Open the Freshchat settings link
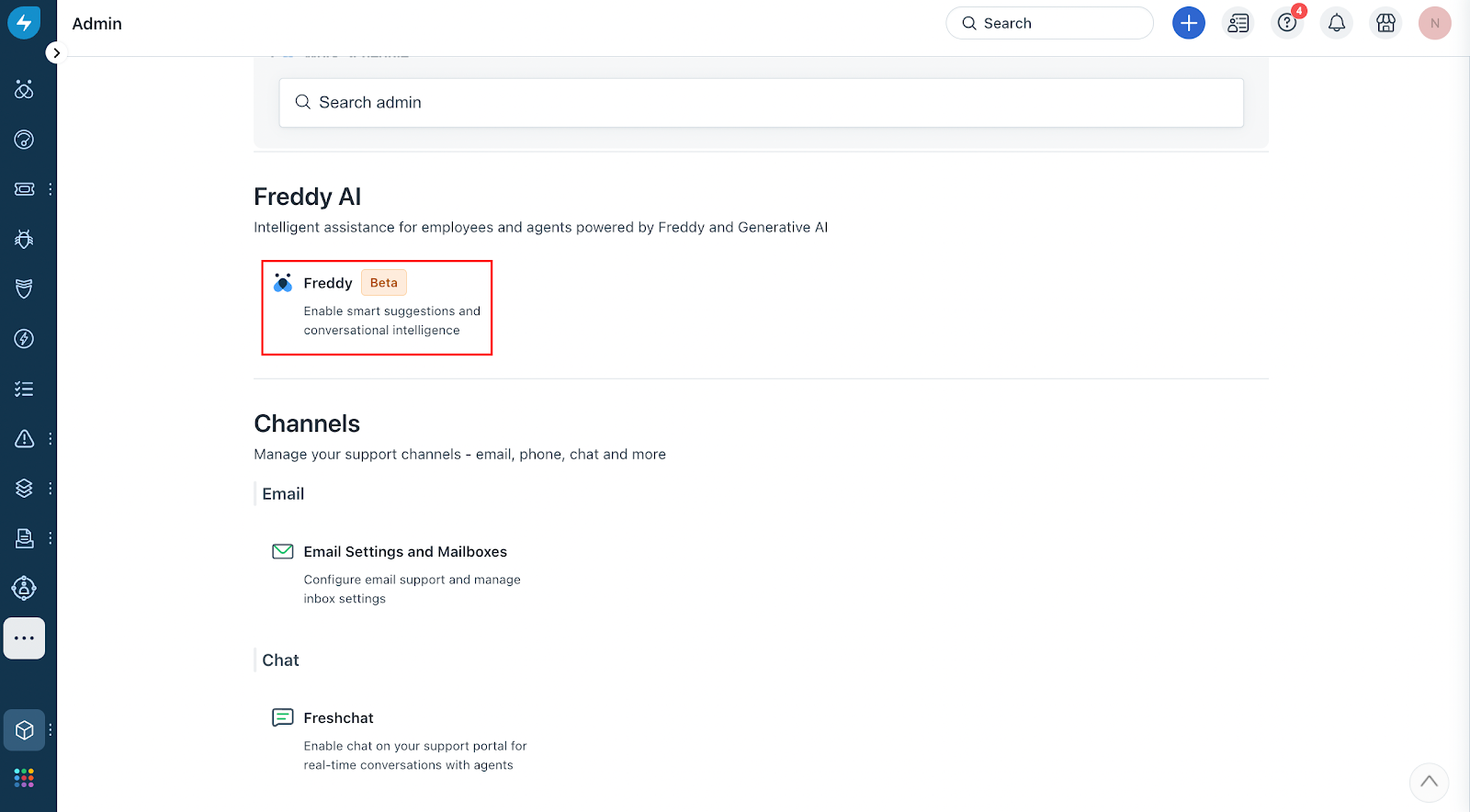 pos(338,718)
